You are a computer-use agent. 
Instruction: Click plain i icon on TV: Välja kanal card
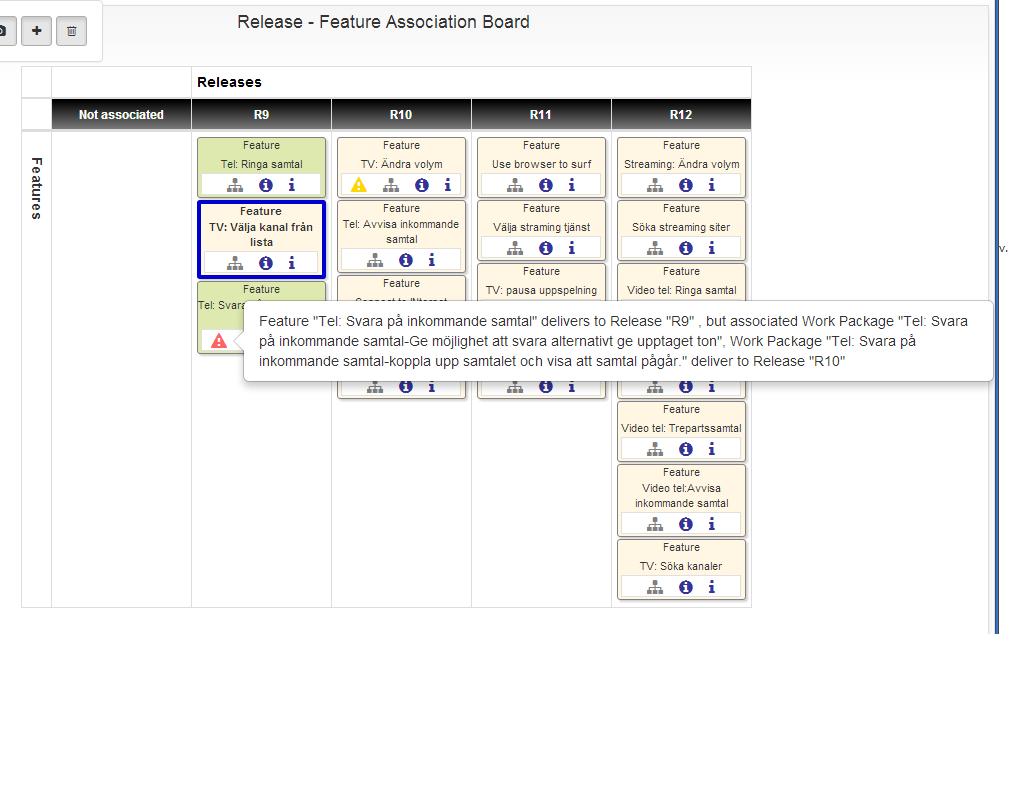292,263
